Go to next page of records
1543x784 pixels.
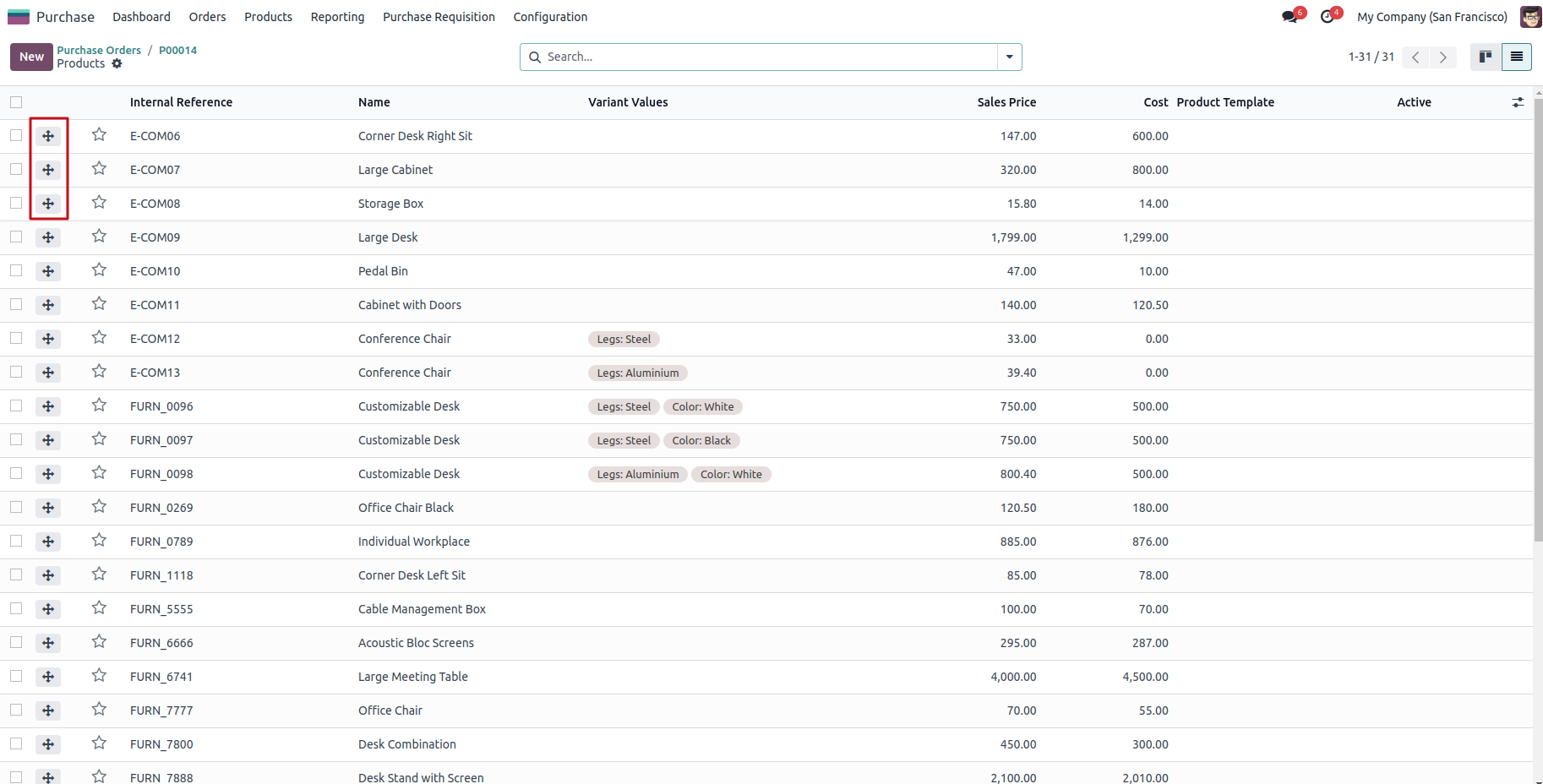tap(1443, 57)
